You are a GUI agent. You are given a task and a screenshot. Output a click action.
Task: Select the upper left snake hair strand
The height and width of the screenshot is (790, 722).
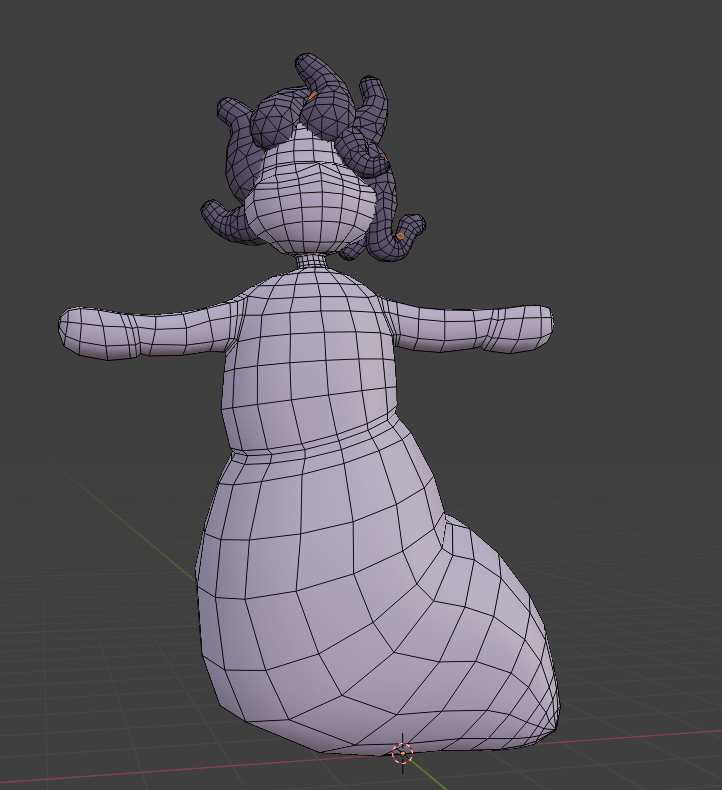(237, 113)
